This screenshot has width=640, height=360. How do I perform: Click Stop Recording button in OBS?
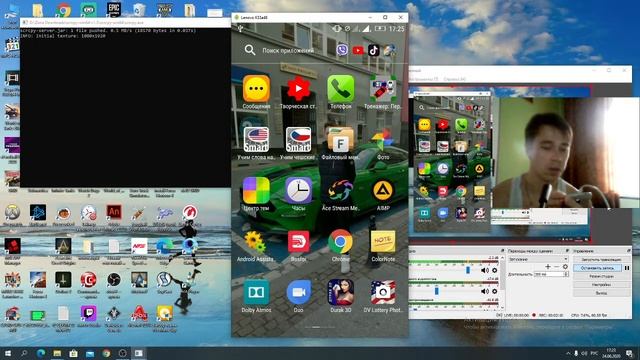coord(598,268)
